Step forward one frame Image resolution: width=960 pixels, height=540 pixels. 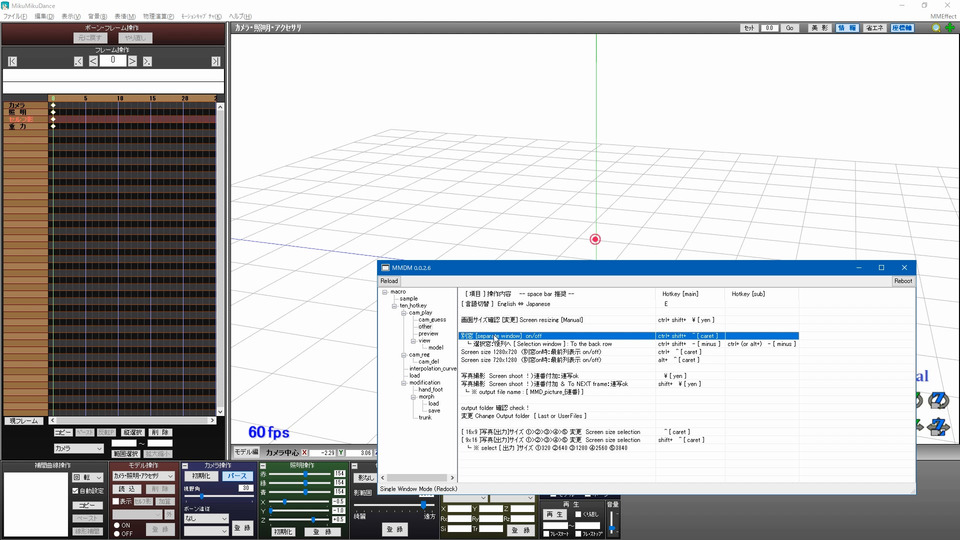point(133,61)
